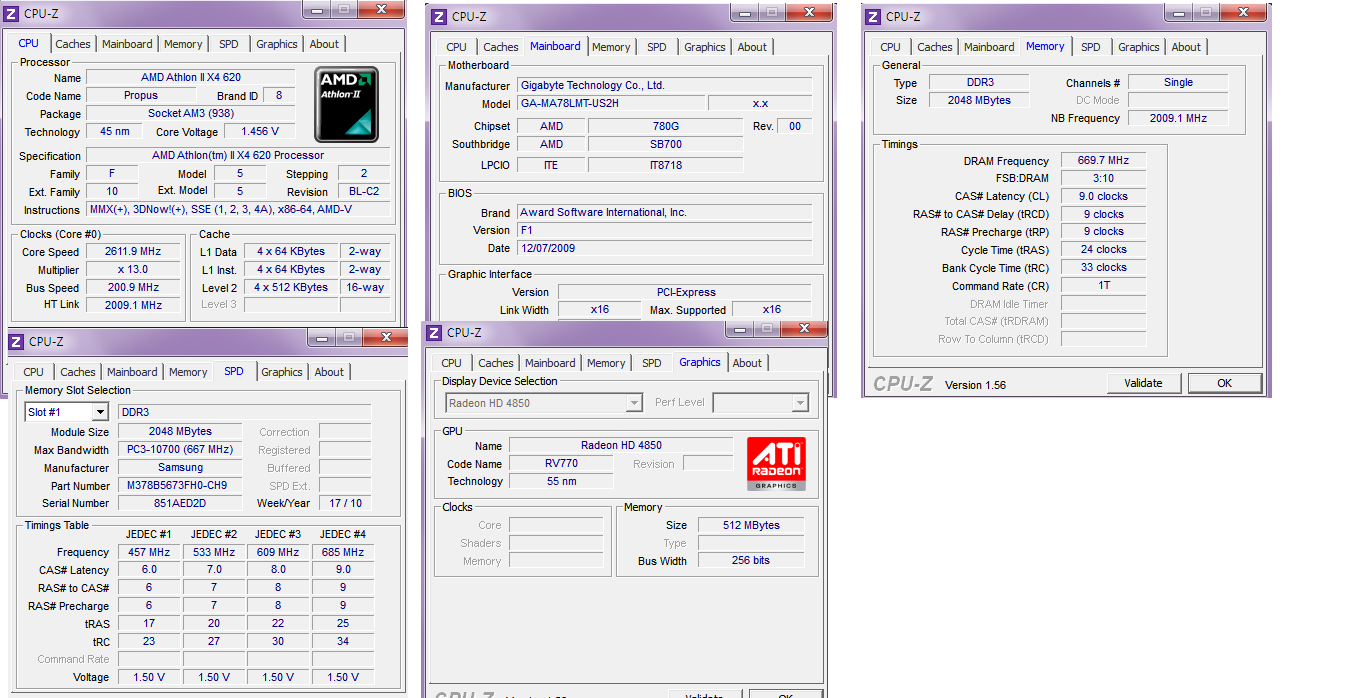Click the RV770 GPU code name field
The height and width of the screenshot is (698, 1359).
click(561, 464)
